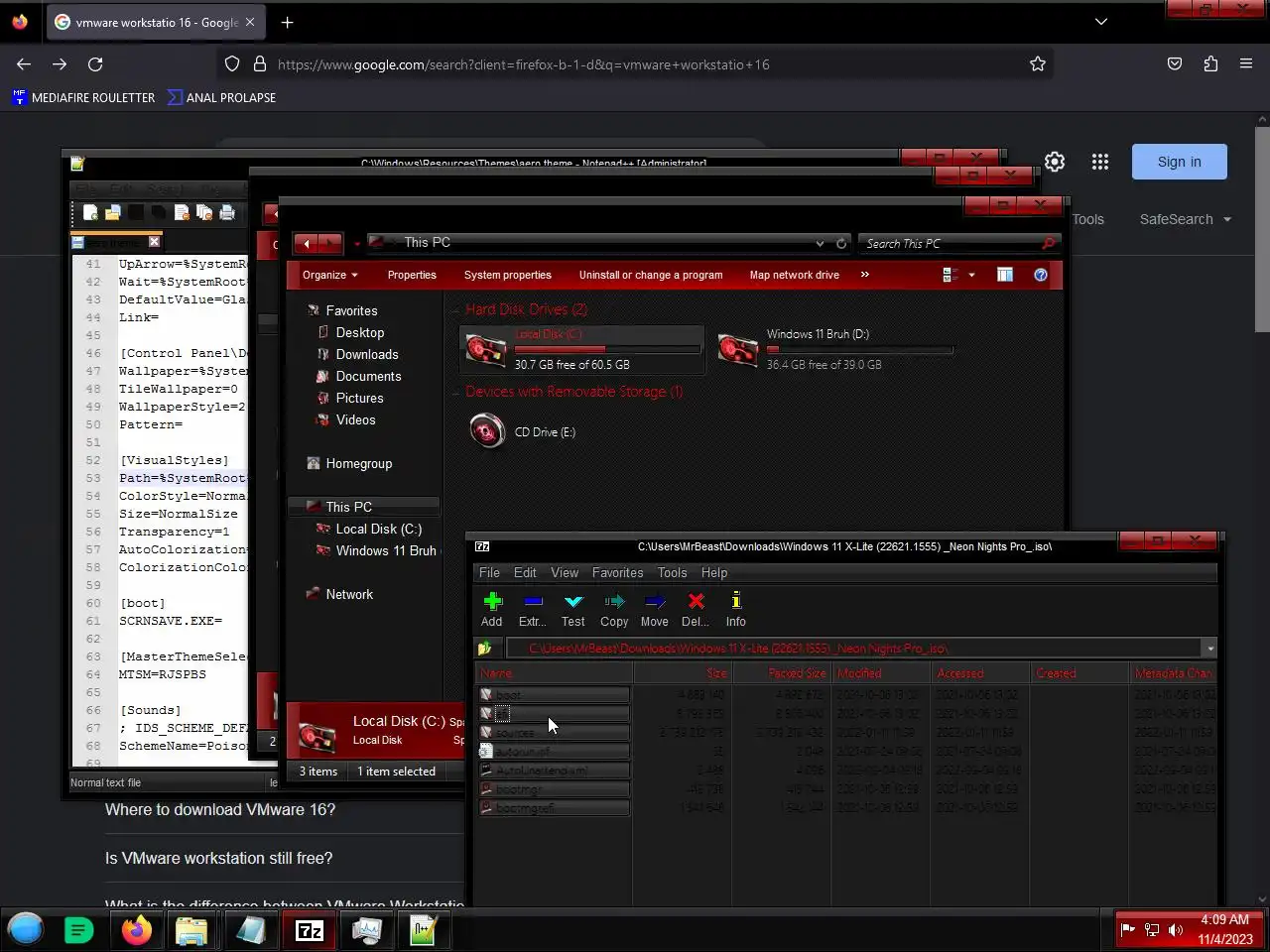
Task: Select the sources folder in 7-Zip
Action: [x=554, y=732]
